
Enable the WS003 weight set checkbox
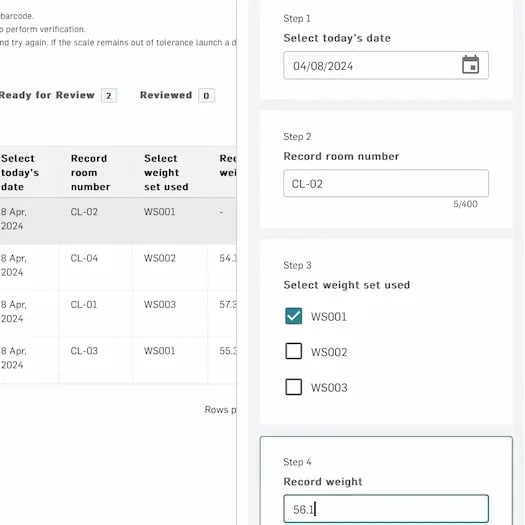(x=293, y=387)
